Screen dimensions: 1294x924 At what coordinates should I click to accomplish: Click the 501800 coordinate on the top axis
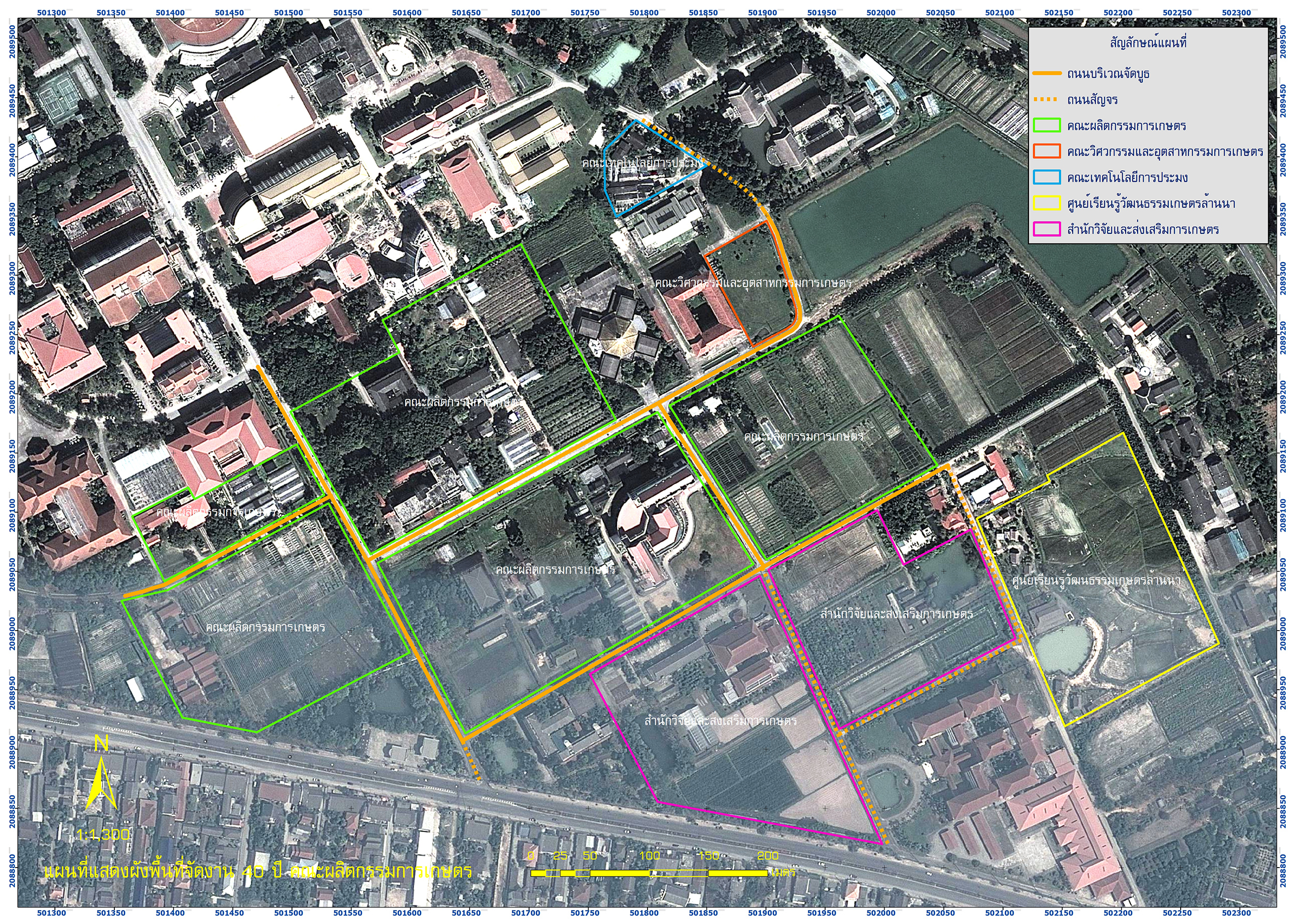click(644, 12)
